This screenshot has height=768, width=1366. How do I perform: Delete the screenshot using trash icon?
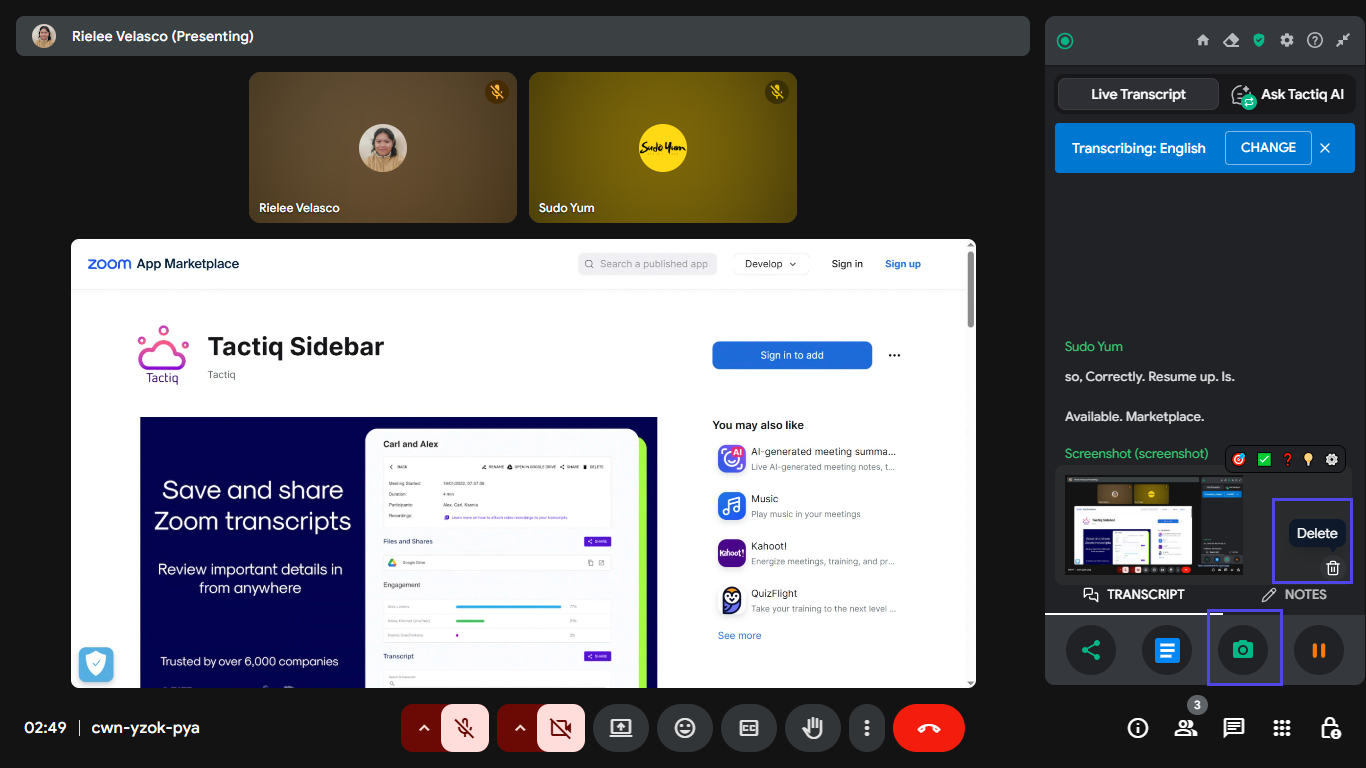click(1333, 568)
